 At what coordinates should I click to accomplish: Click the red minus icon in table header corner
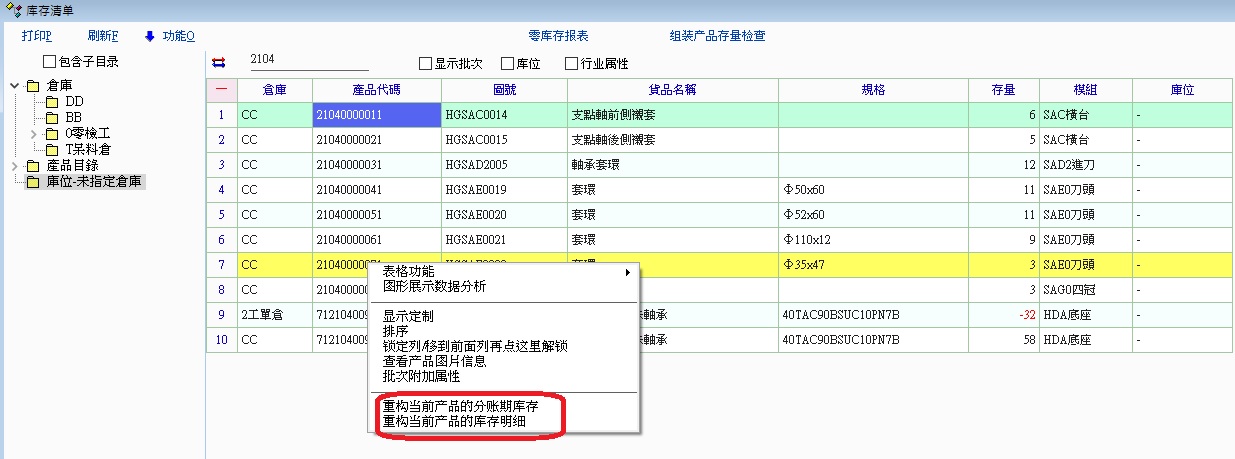point(221,90)
